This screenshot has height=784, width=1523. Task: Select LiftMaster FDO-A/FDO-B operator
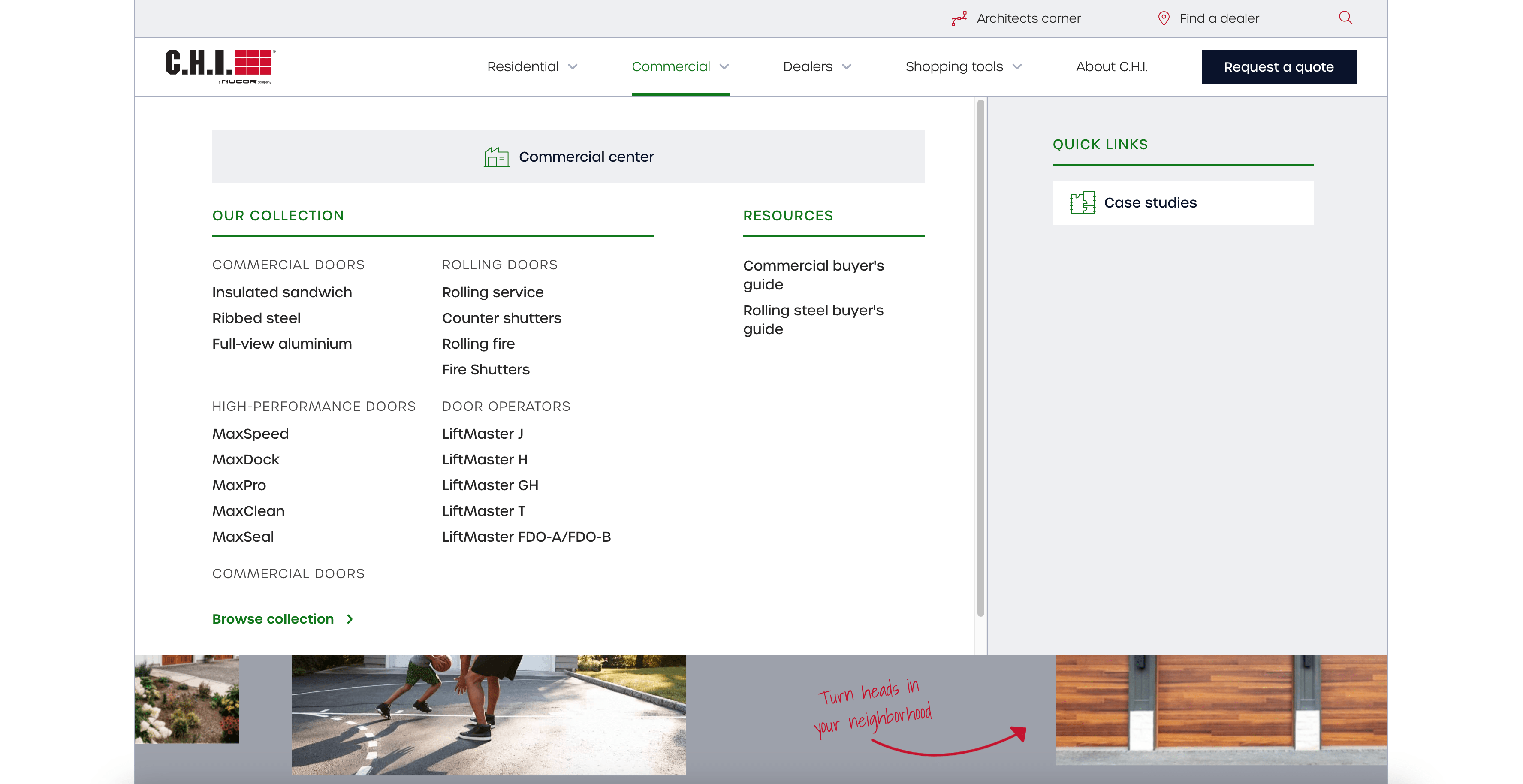click(x=526, y=537)
